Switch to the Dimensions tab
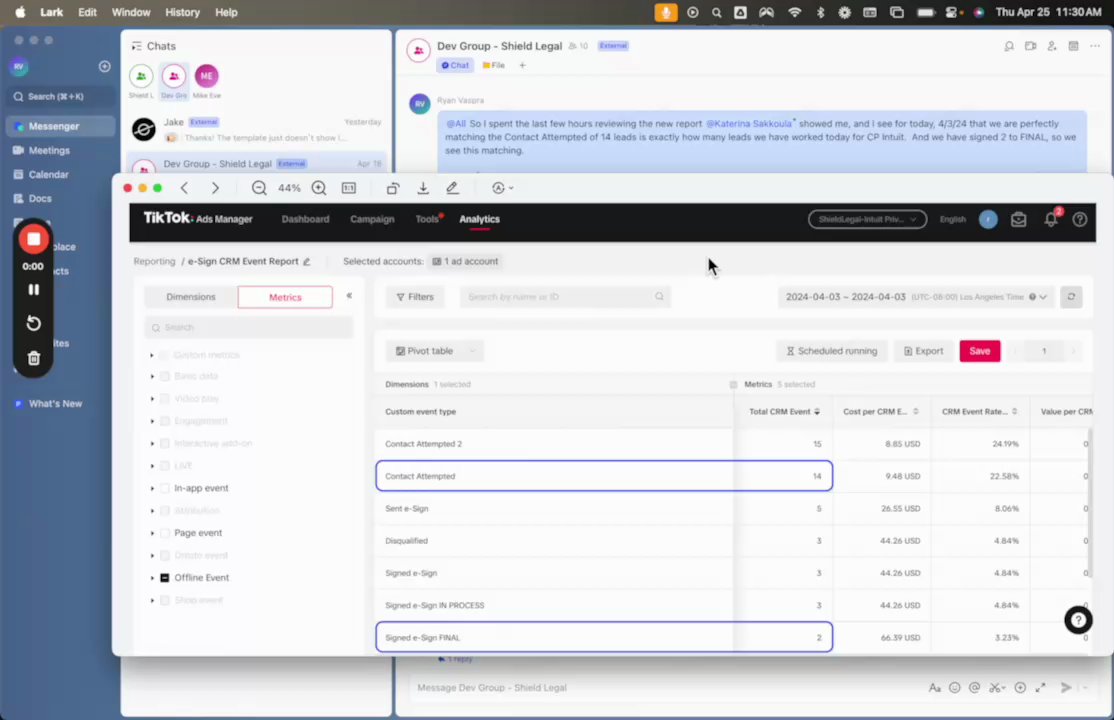The width and height of the screenshot is (1114, 720). point(190,297)
